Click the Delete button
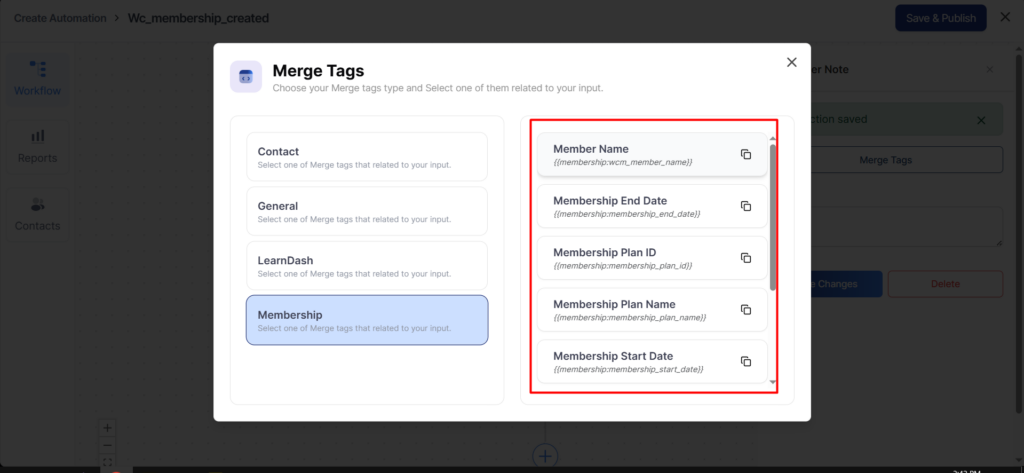This screenshot has height=473, width=1024. click(945, 284)
